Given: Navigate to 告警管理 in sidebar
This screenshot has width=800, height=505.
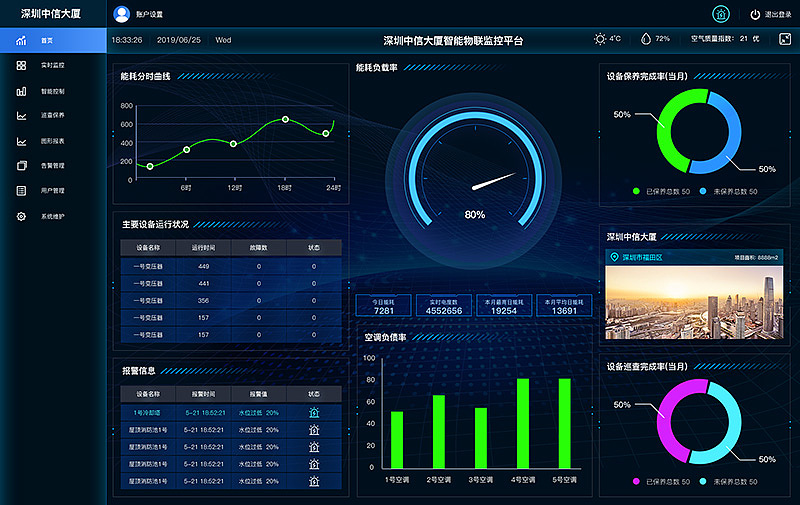Looking at the screenshot, I should (x=53, y=165).
